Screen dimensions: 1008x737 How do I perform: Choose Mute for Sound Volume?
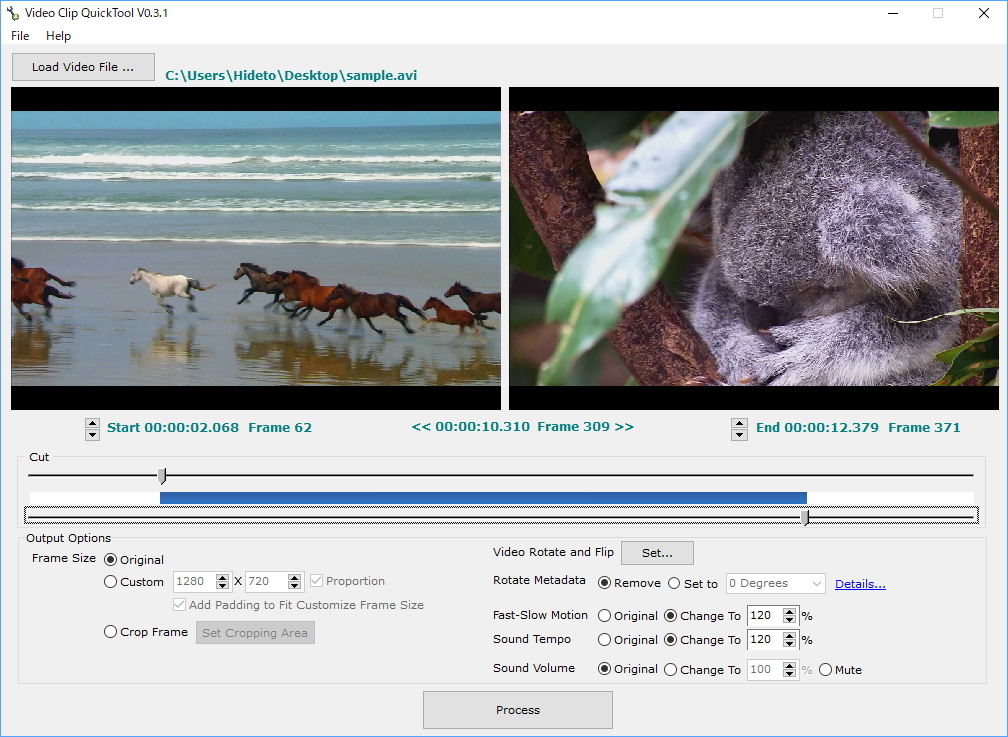point(825,670)
